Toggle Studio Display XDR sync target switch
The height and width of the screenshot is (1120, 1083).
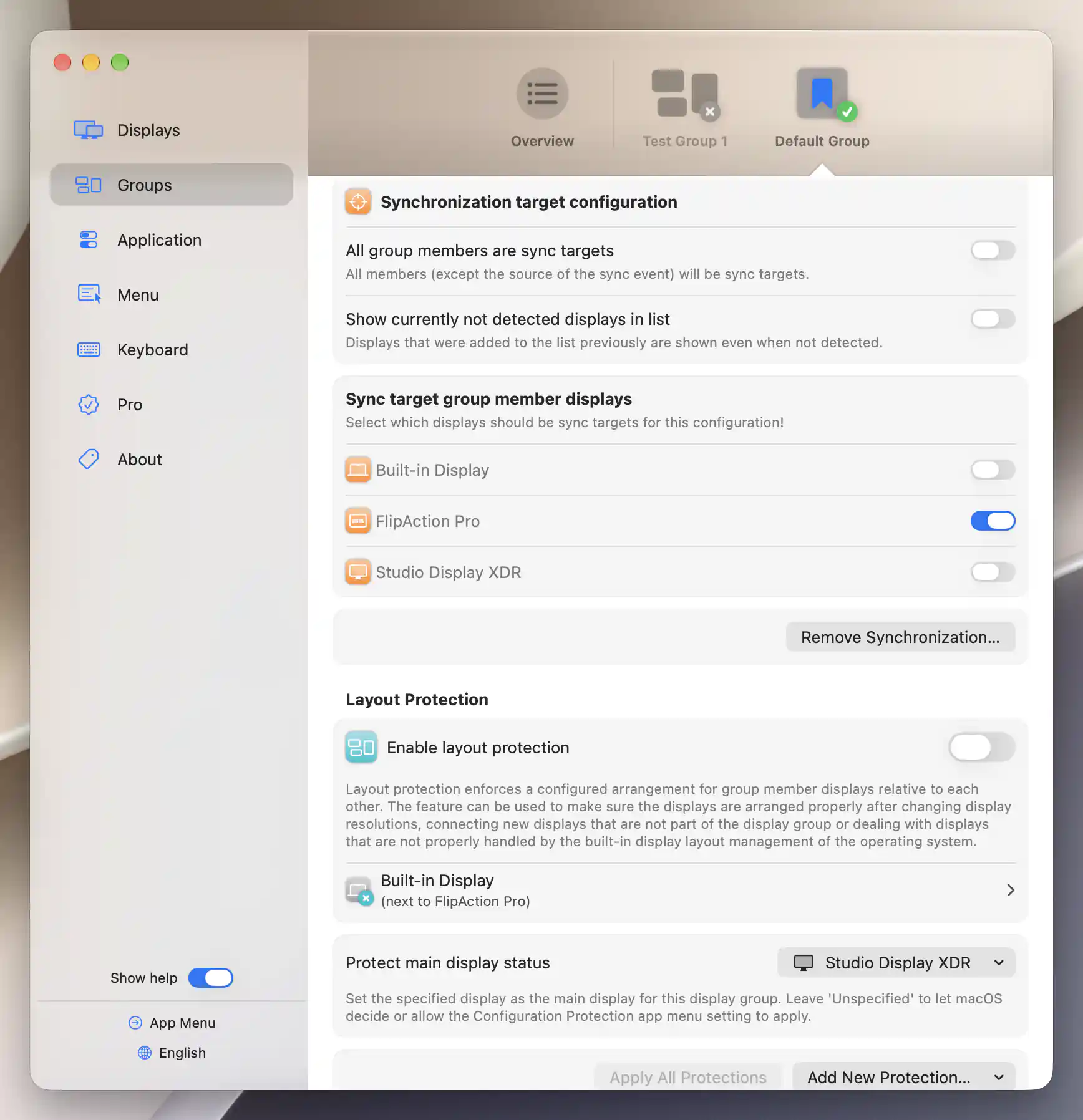993,572
